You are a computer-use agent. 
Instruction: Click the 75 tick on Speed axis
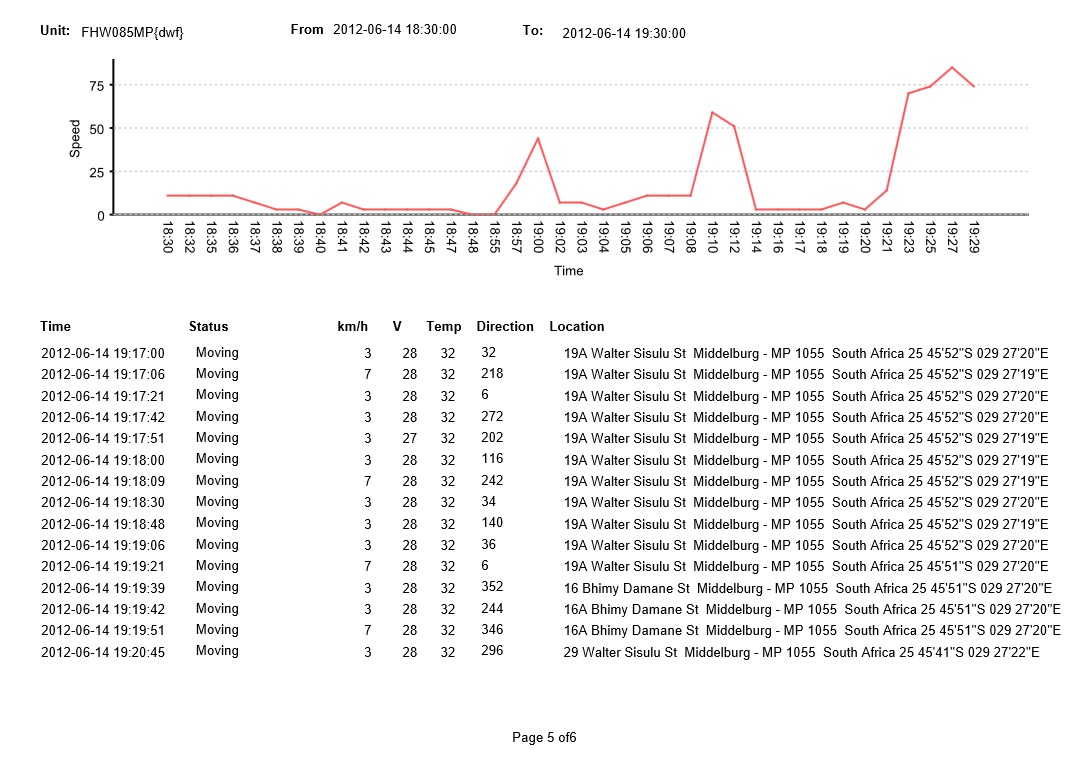click(x=96, y=85)
